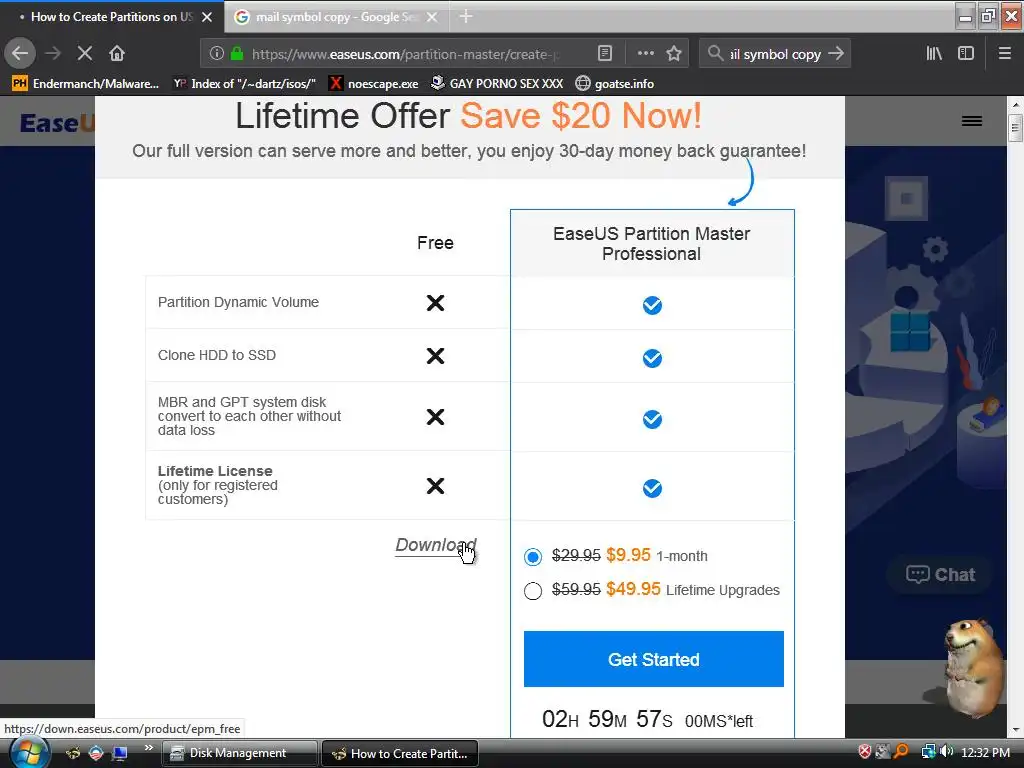
Task: Bookmark this page with star icon
Action: pyautogui.click(x=674, y=53)
